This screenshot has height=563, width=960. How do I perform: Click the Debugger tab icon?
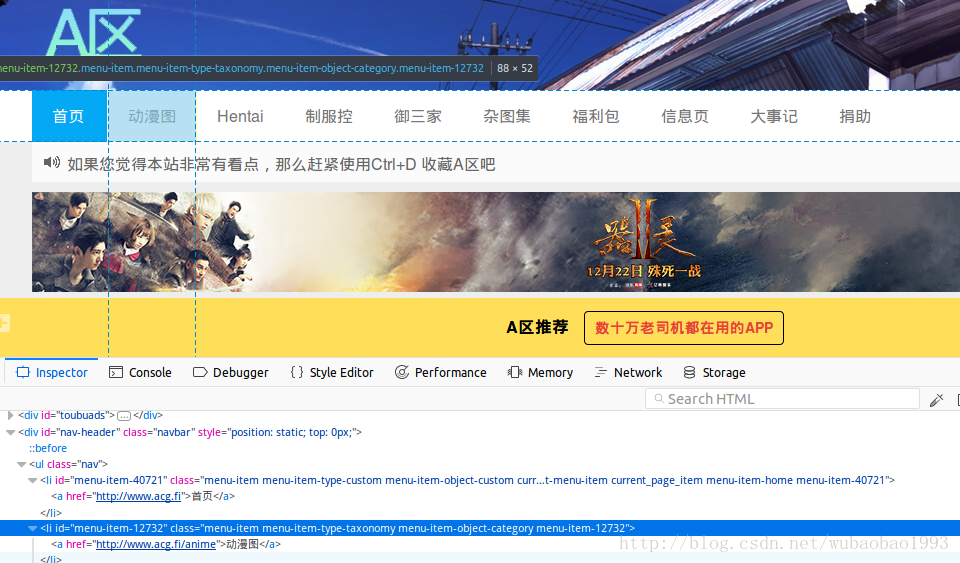pos(200,372)
